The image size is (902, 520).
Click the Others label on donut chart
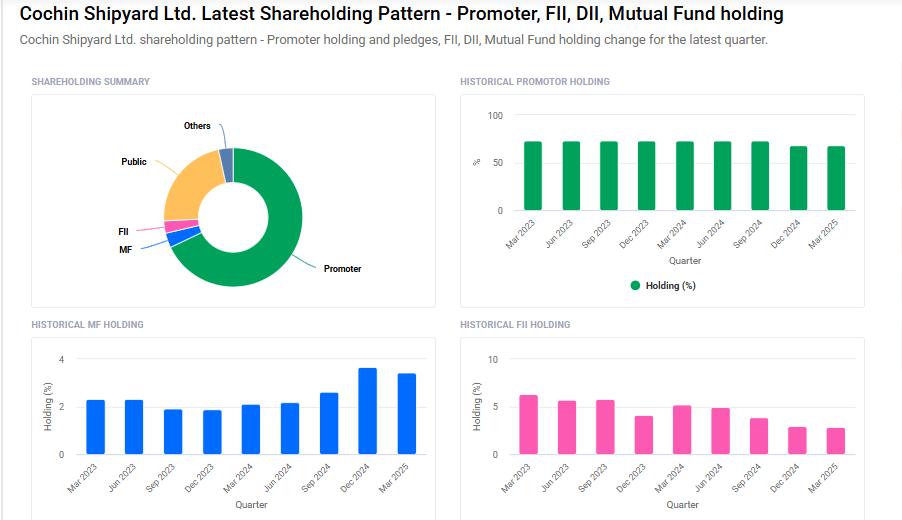click(197, 125)
